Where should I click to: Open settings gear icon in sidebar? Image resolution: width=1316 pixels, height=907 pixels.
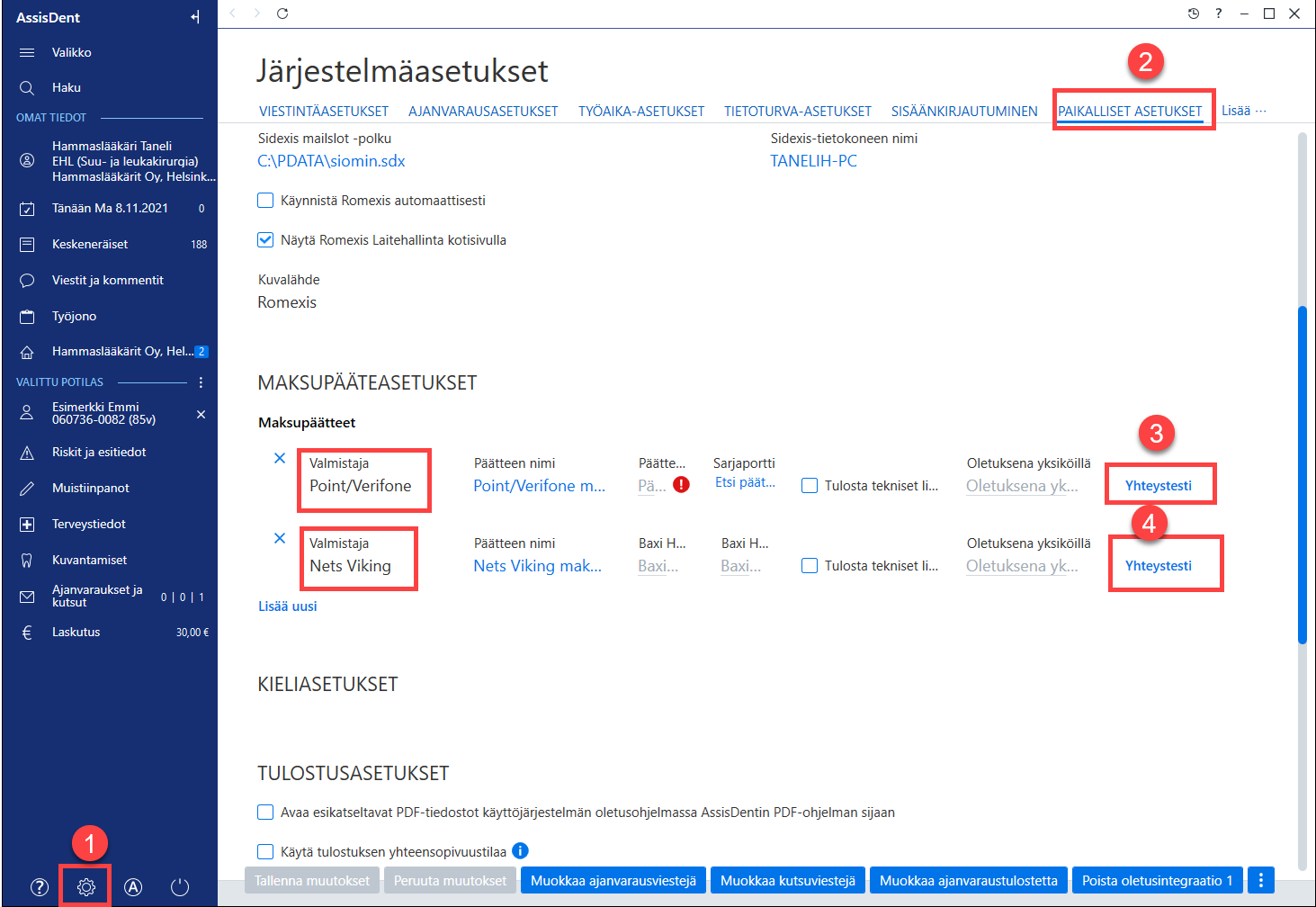click(x=86, y=887)
